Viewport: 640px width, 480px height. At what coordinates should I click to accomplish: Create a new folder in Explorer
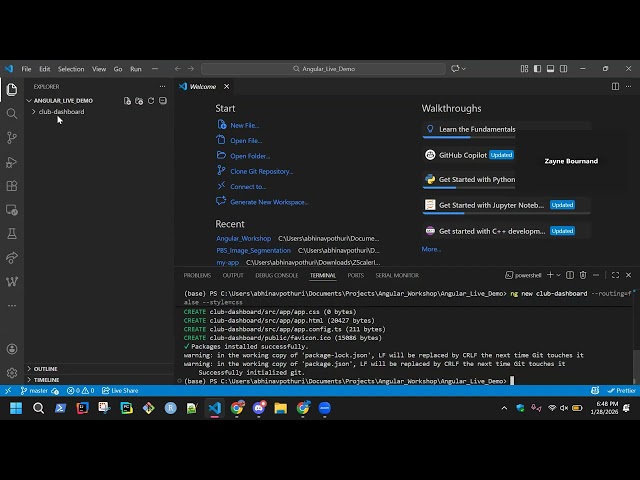pos(139,101)
